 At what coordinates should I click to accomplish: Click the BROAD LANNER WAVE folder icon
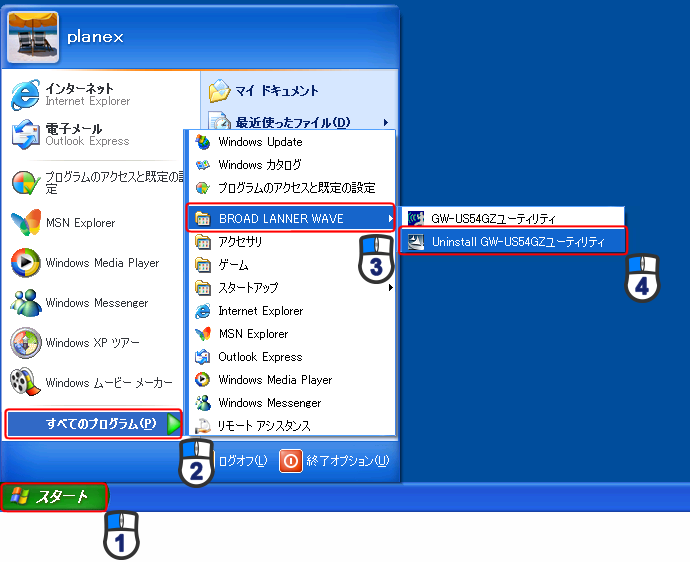(202, 218)
